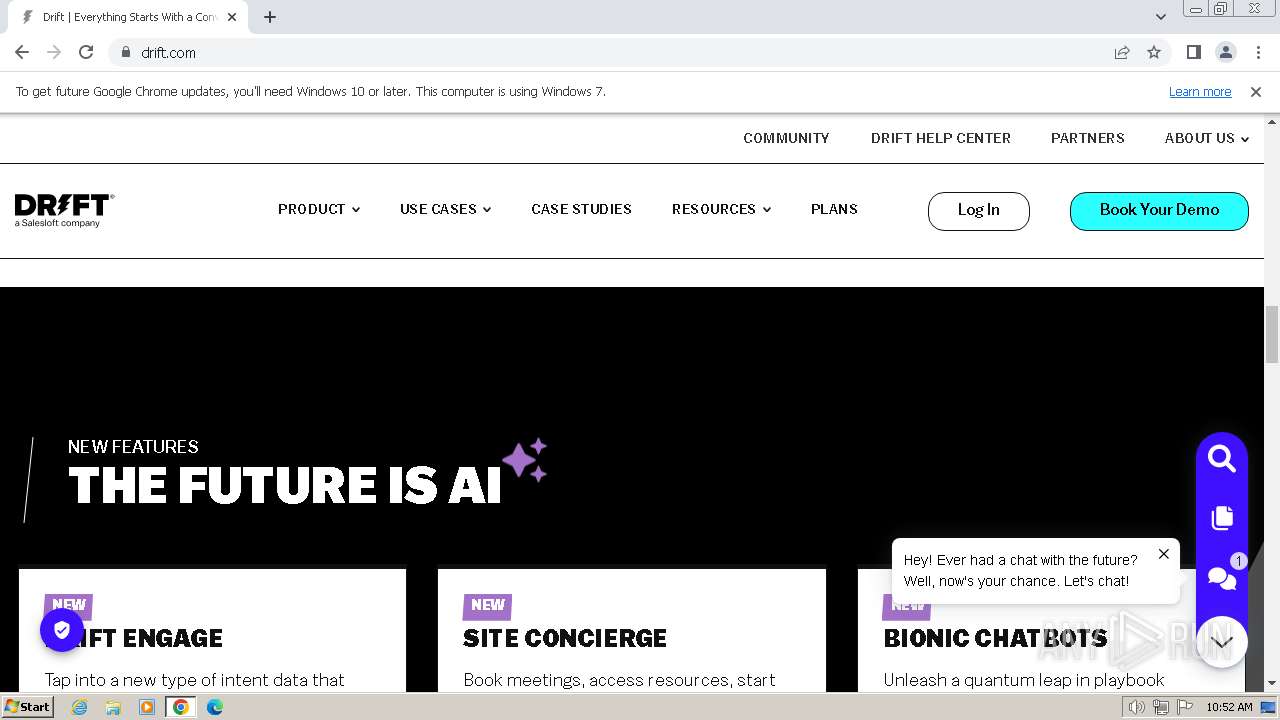The height and width of the screenshot is (720, 1280).
Task: Click THE FUTURE IS AI heading
Action: pos(285,486)
